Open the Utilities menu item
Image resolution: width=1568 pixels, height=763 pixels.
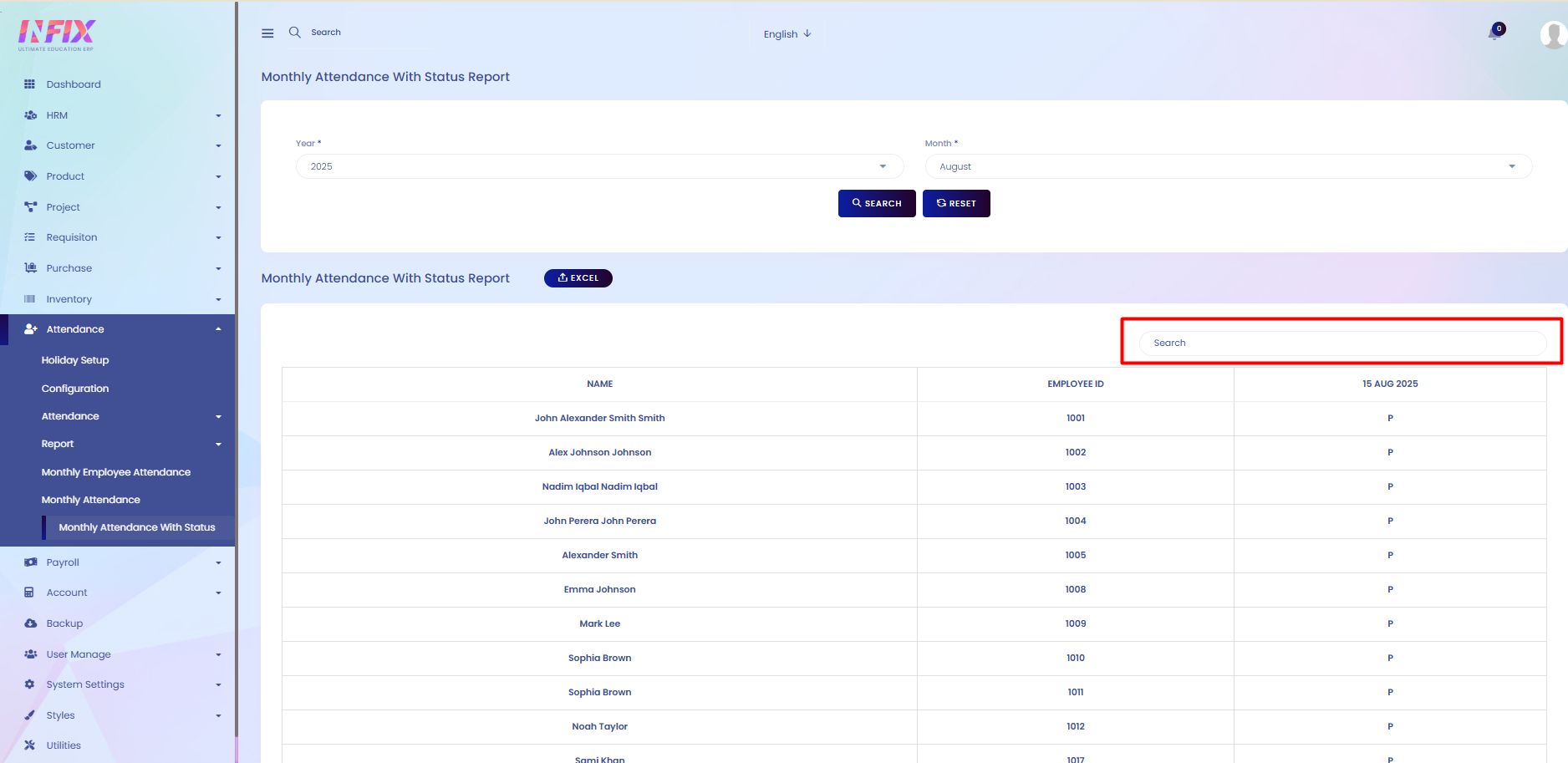pyautogui.click(x=64, y=745)
